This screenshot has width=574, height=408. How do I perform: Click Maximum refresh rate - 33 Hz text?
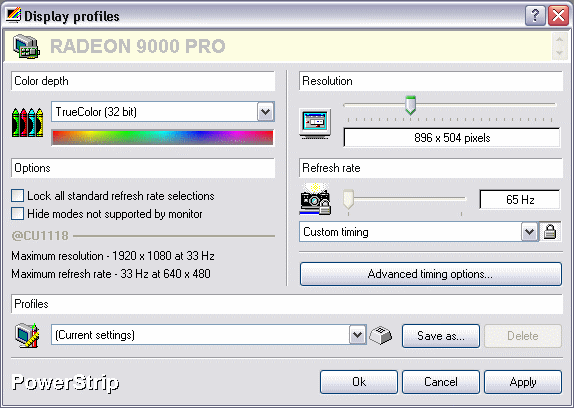coord(111,274)
